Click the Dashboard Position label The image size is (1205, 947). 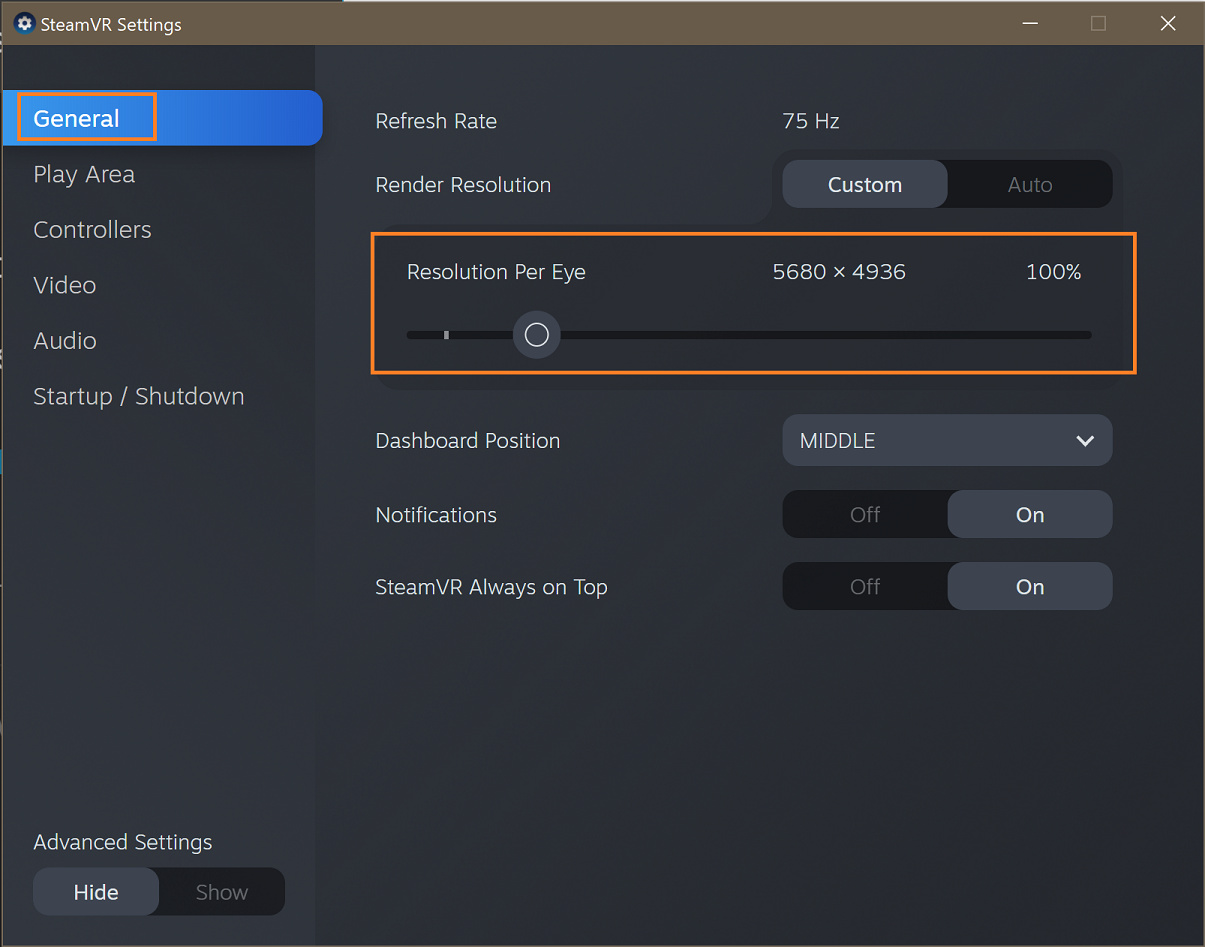[467, 441]
